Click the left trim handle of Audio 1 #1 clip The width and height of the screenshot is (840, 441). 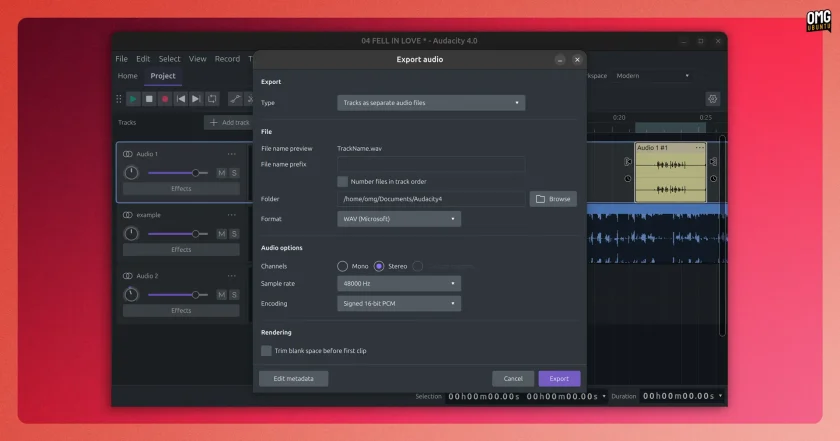point(628,161)
